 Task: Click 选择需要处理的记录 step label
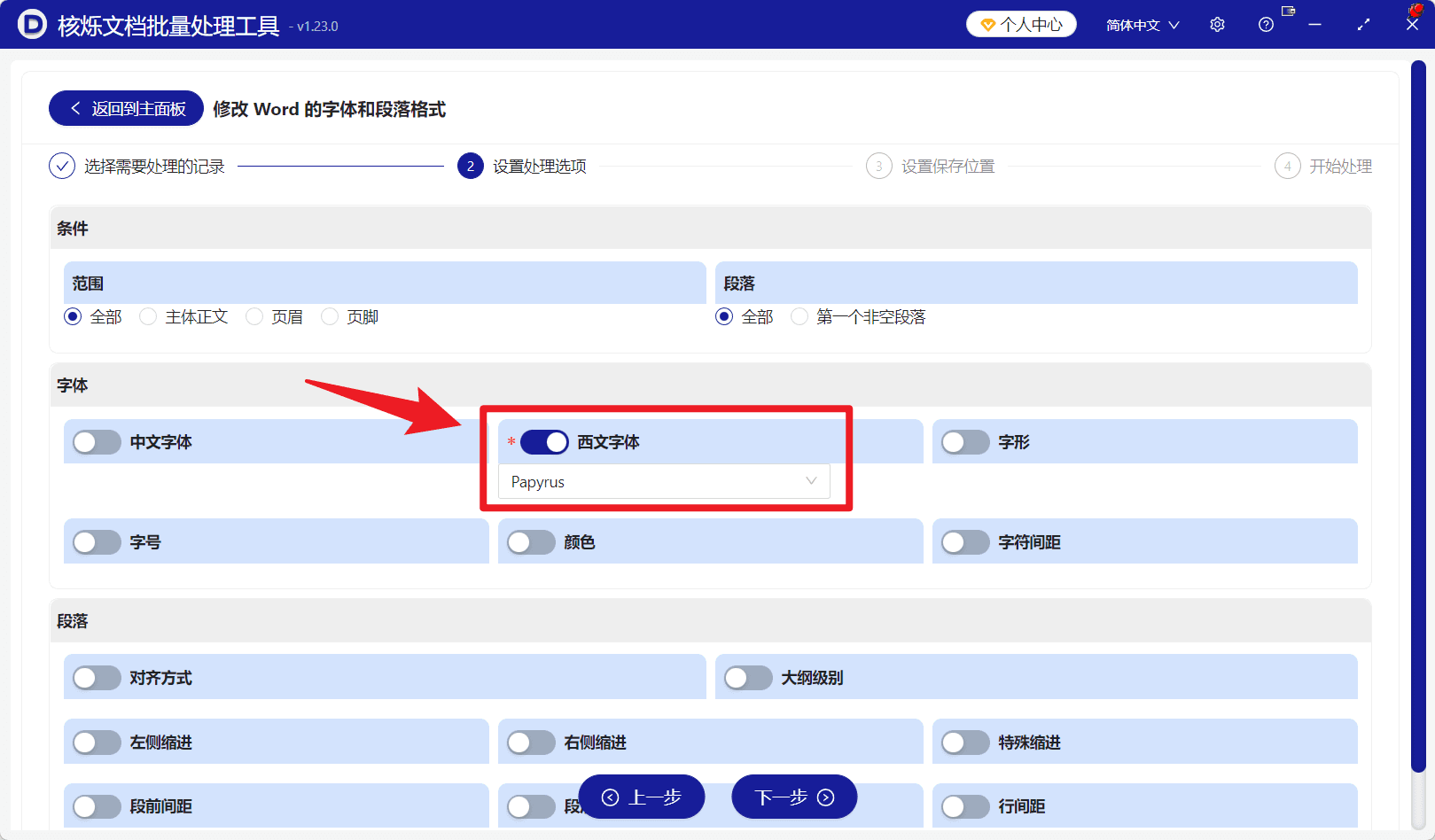coord(154,167)
